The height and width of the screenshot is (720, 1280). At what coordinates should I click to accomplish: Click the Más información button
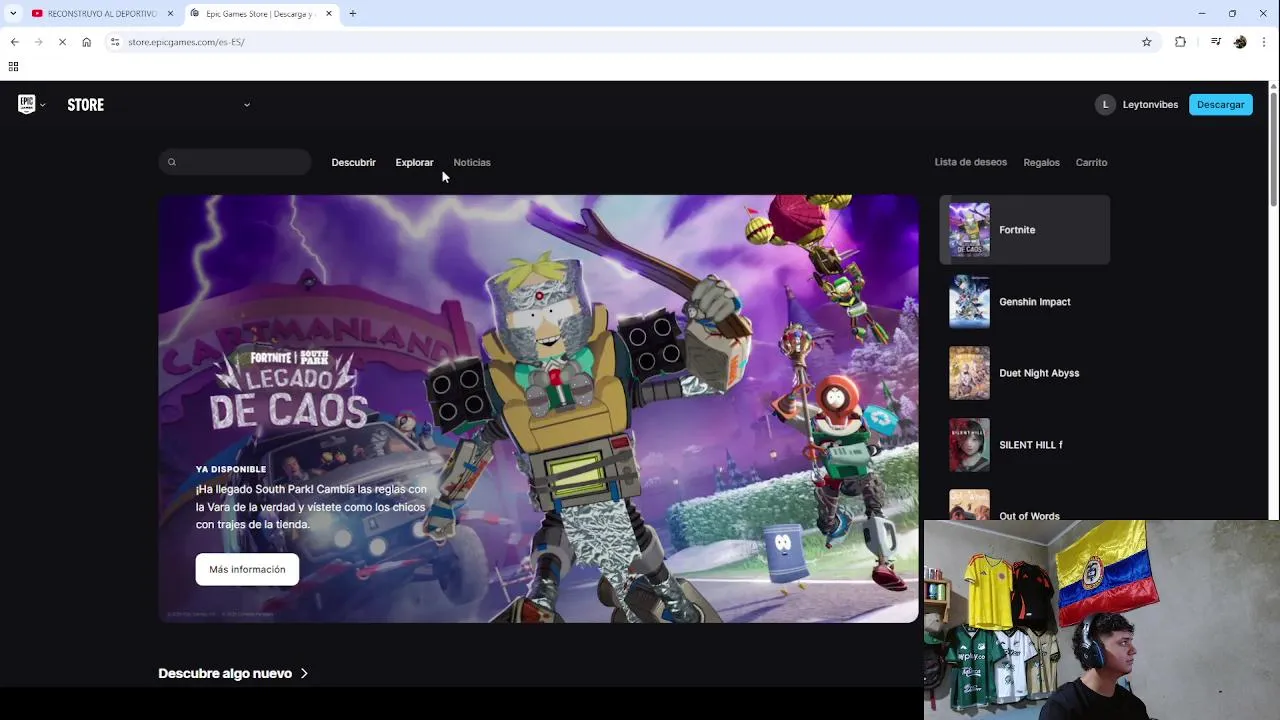pyautogui.click(x=247, y=569)
